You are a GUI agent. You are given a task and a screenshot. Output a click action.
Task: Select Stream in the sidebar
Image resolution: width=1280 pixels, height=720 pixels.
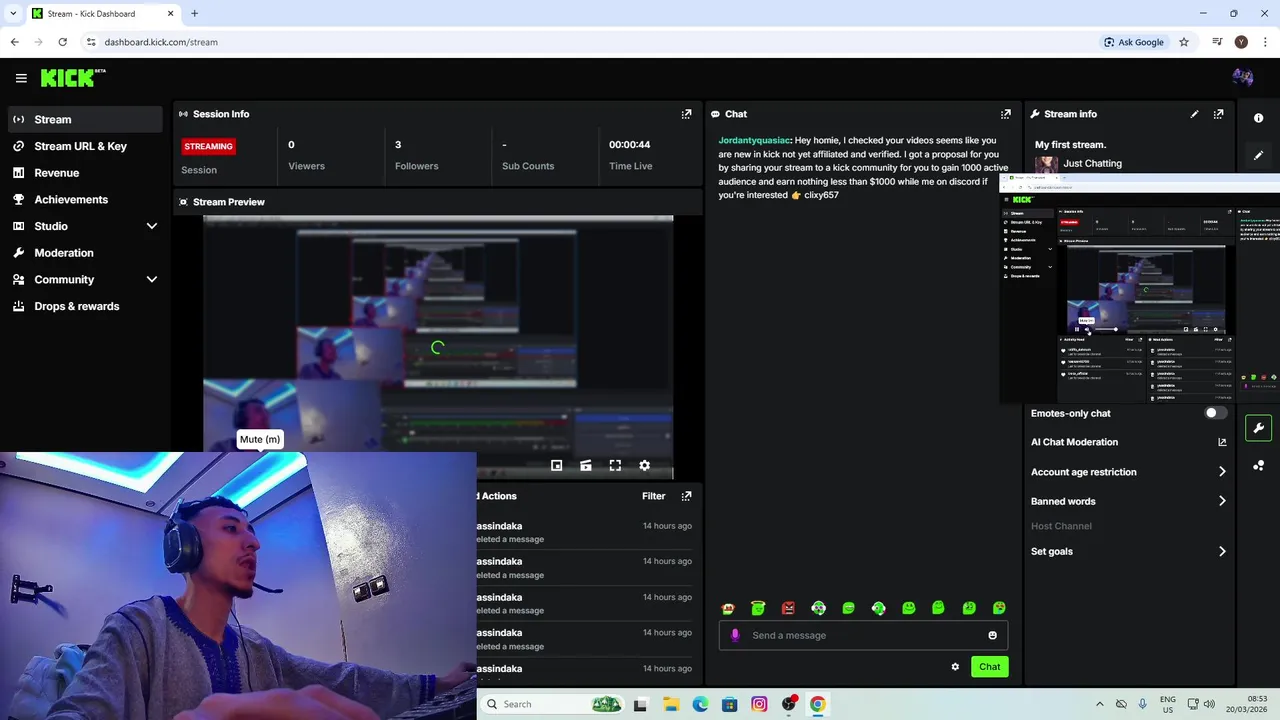pyautogui.click(x=84, y=119)
